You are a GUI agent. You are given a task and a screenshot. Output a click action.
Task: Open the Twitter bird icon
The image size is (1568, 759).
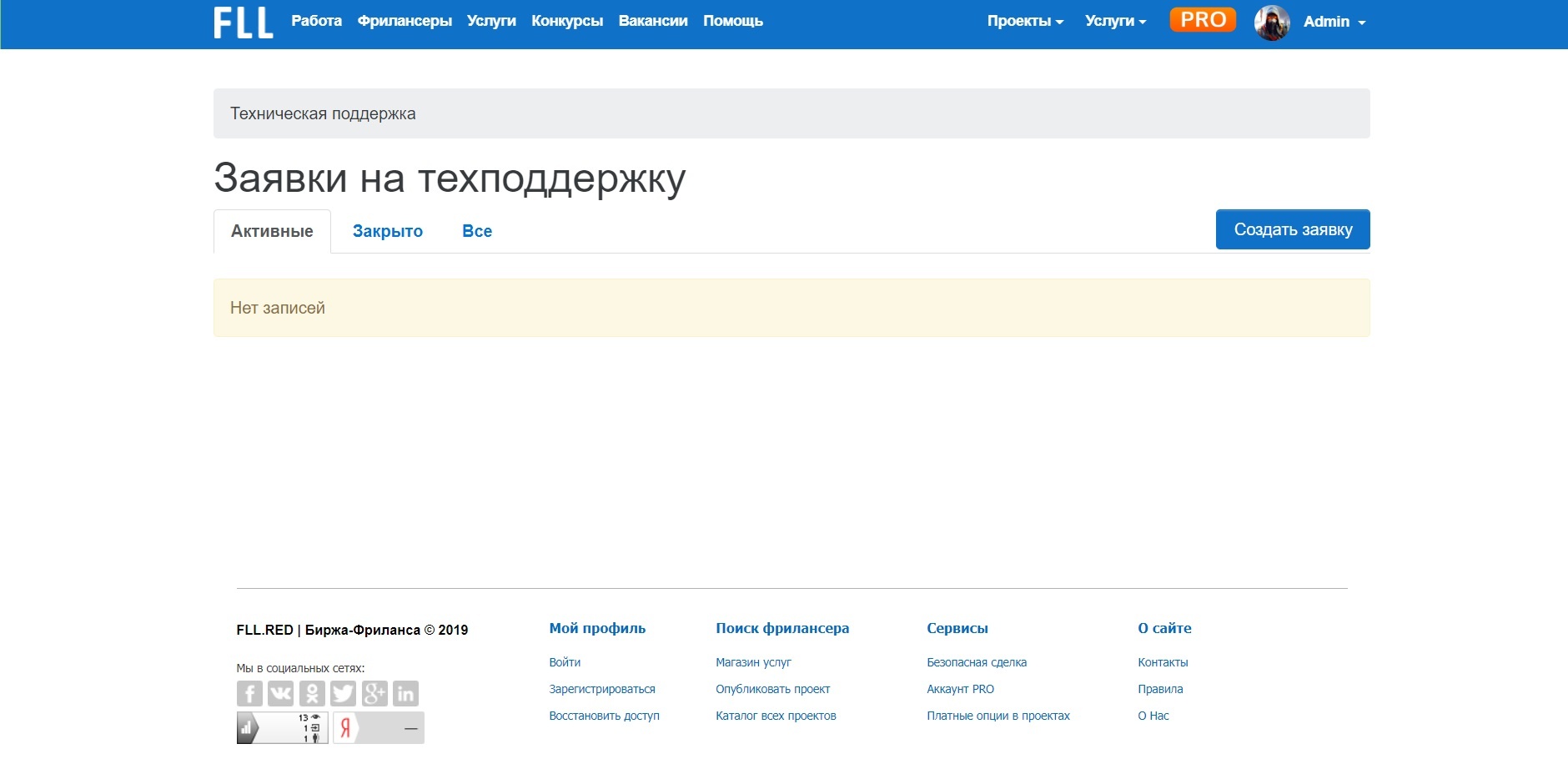(343, 693)
